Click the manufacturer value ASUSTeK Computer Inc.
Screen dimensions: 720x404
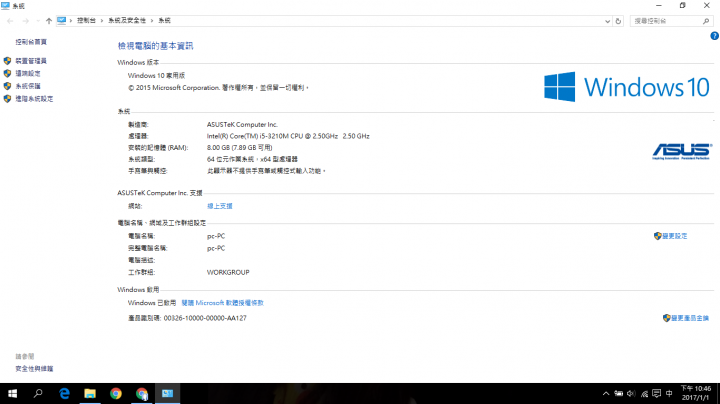pyautogui.click(x=242, y=124)
